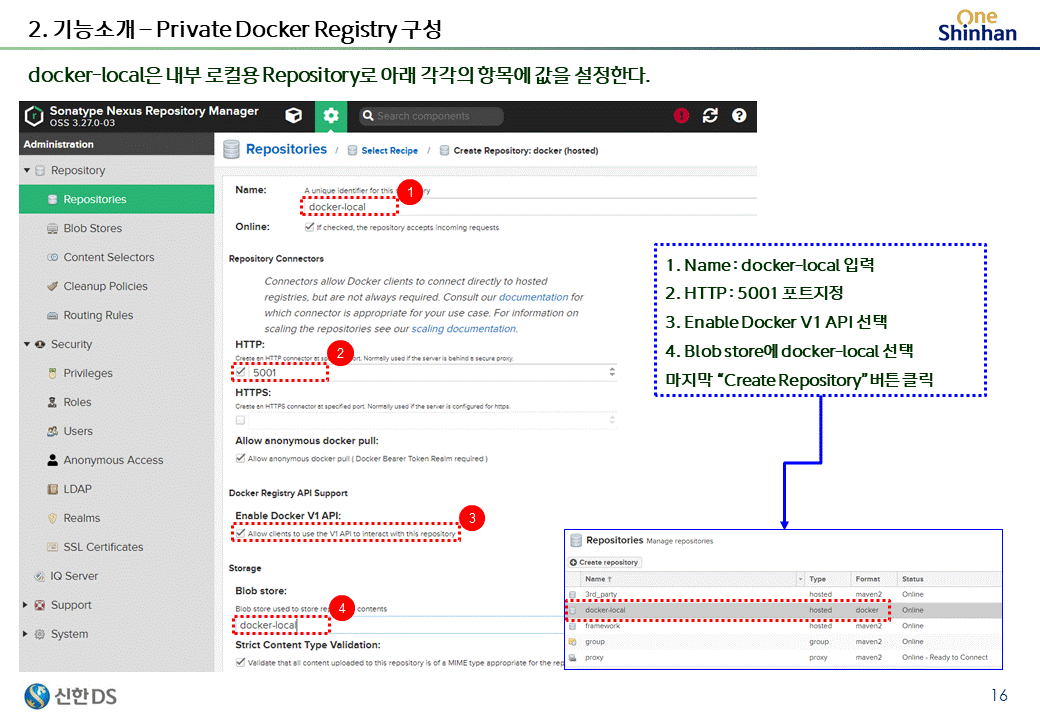Screen dimensions: 1040x720
Task: Click the Select Recipe breadcrumb link
Action: point(389,150)
